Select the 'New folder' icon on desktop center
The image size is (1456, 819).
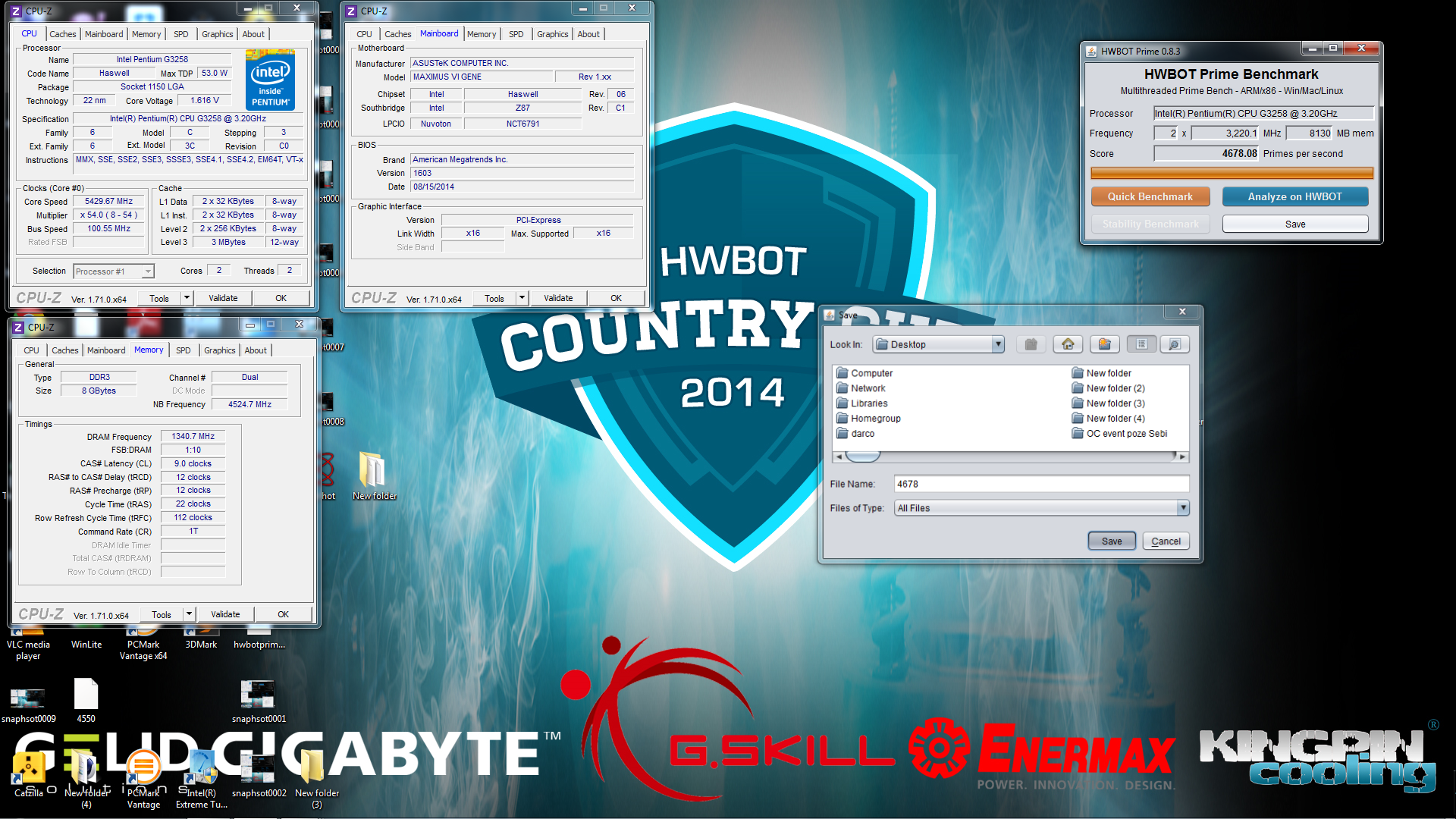tap(374, 476)
